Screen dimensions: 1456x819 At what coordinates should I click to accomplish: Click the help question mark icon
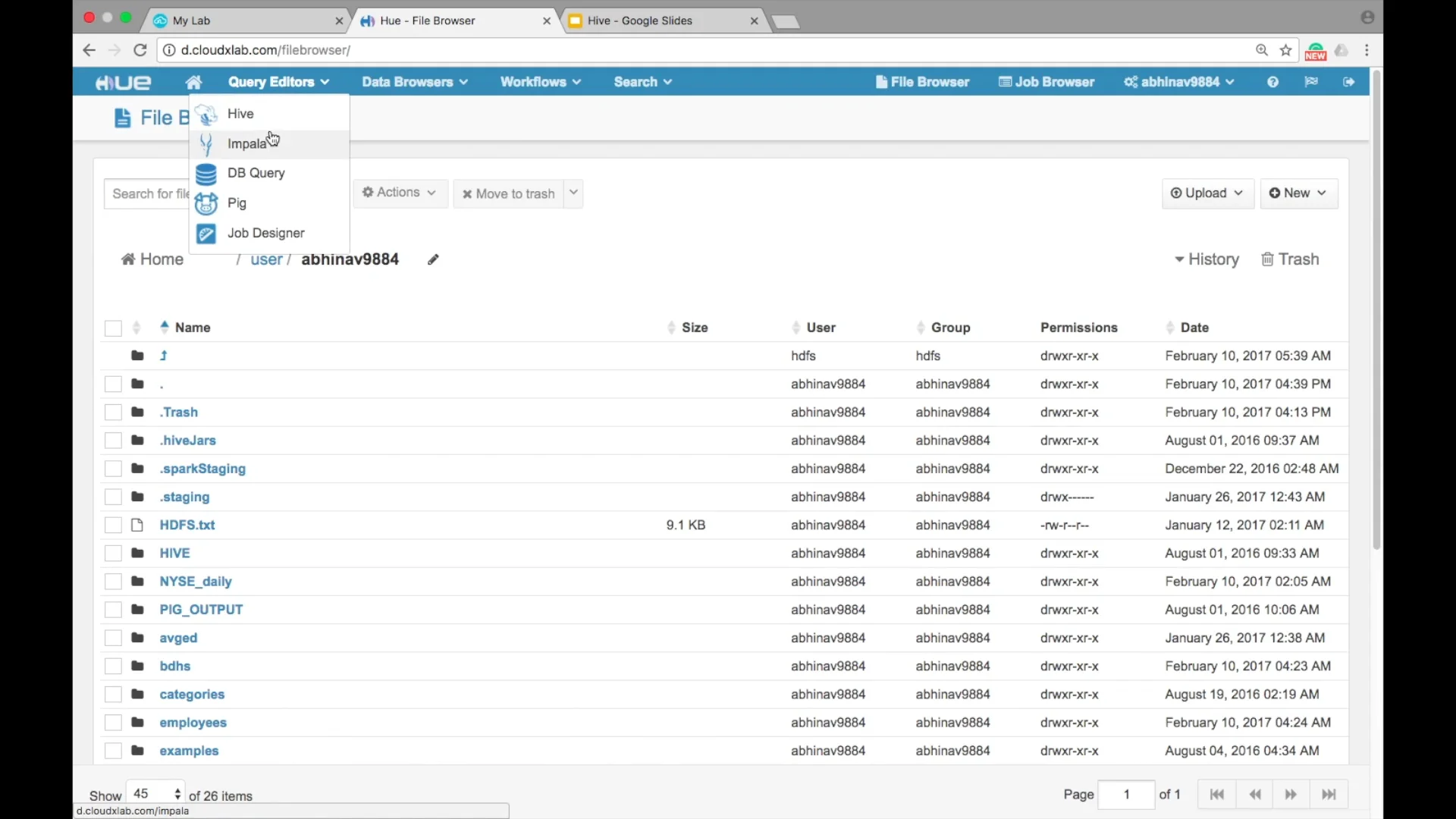pyautogui.click(x=1272, y=82)
